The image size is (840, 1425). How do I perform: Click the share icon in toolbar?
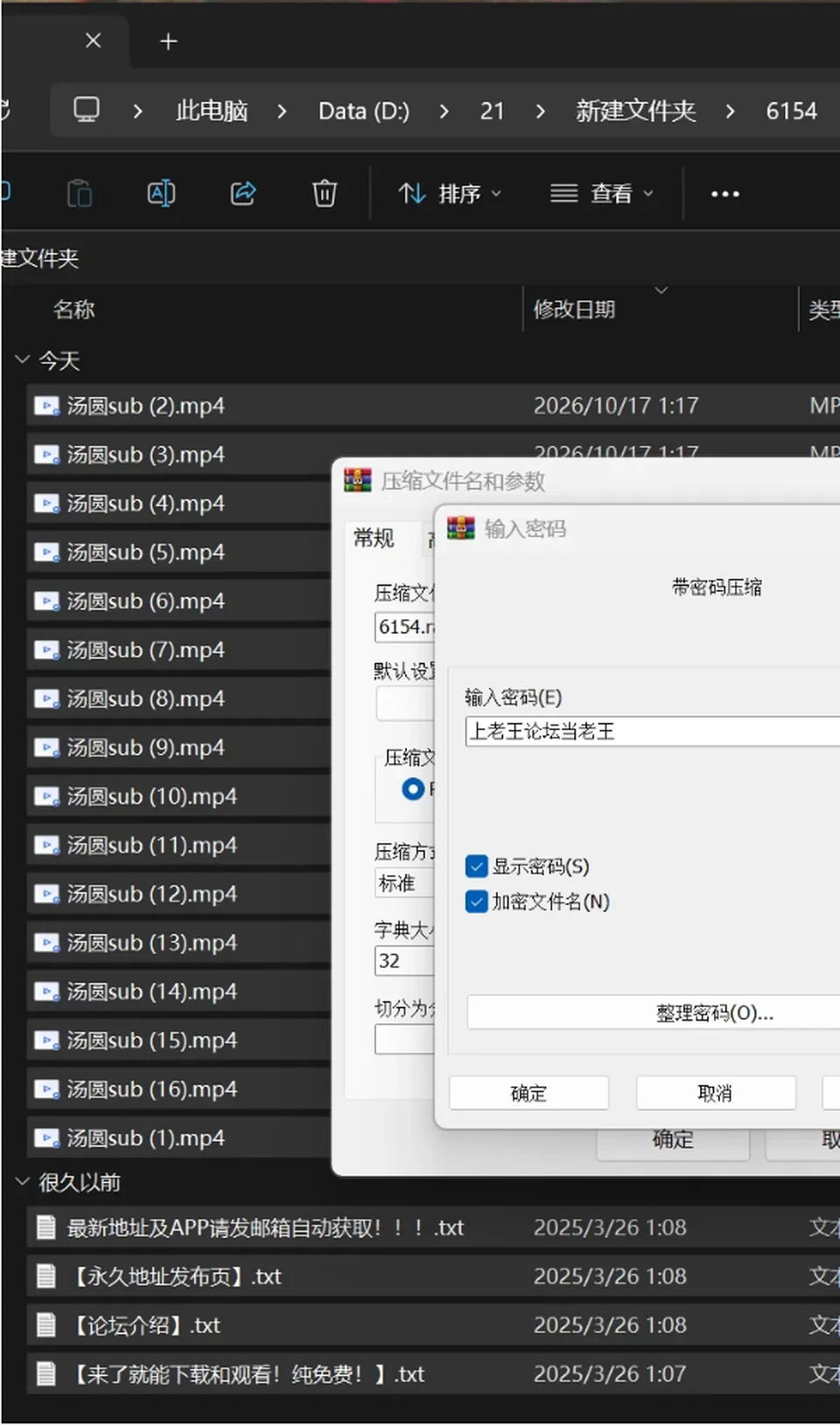[243, 193]
